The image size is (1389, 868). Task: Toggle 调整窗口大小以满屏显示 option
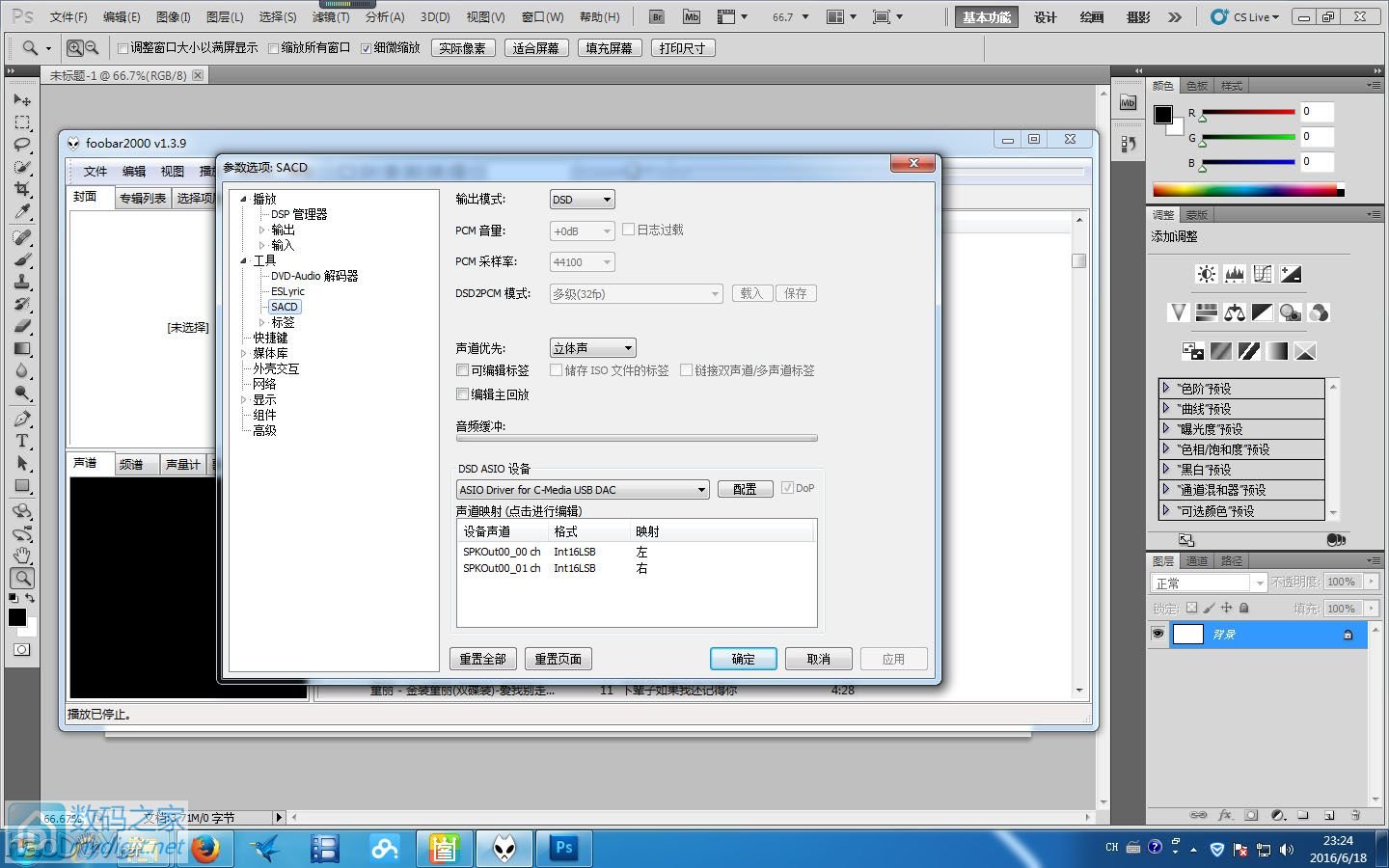pos(123,48)
